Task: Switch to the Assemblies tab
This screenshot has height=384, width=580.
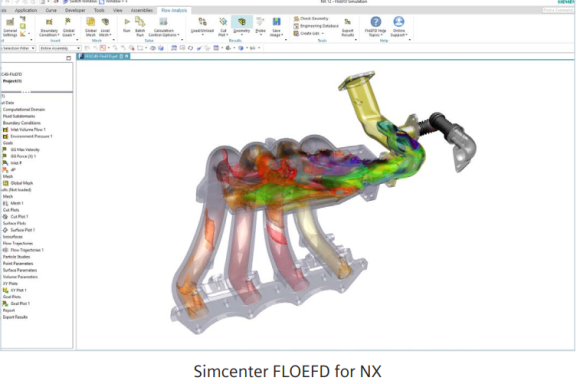Action: [x=142, y=10]
